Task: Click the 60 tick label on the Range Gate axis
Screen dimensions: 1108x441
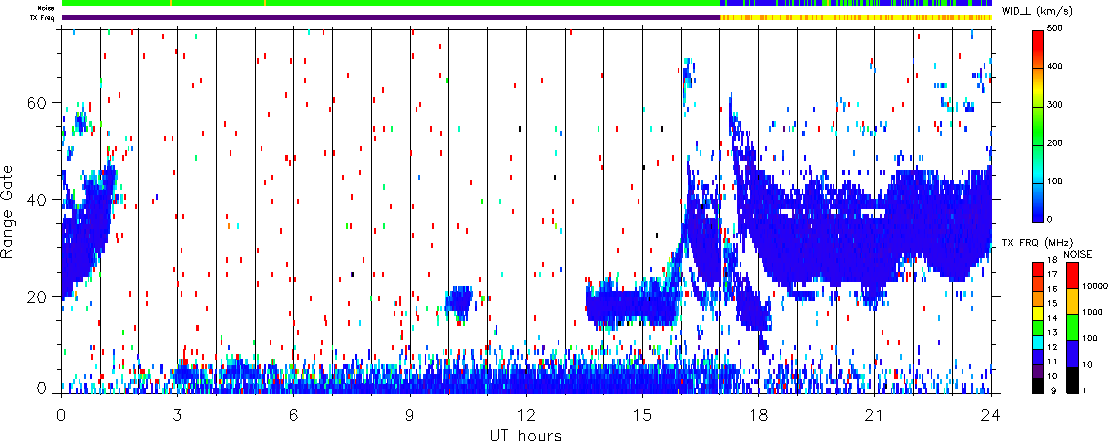Action: (x=38, y=103)
